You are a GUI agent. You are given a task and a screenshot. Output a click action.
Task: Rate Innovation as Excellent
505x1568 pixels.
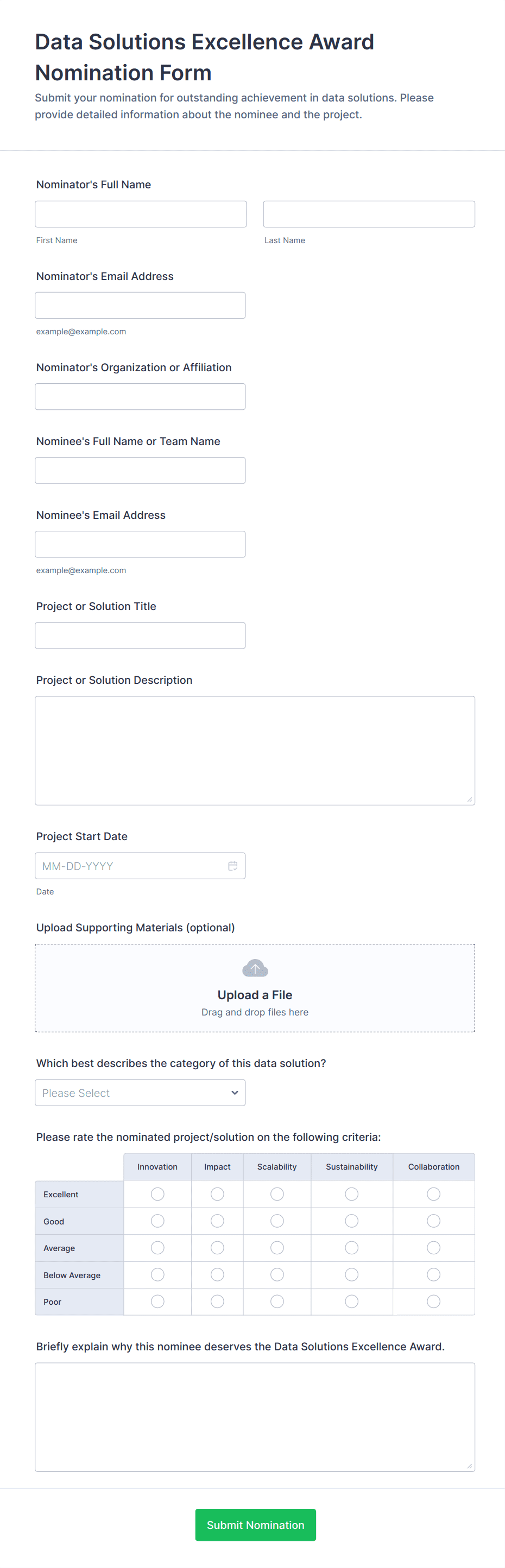(157, 1194)
